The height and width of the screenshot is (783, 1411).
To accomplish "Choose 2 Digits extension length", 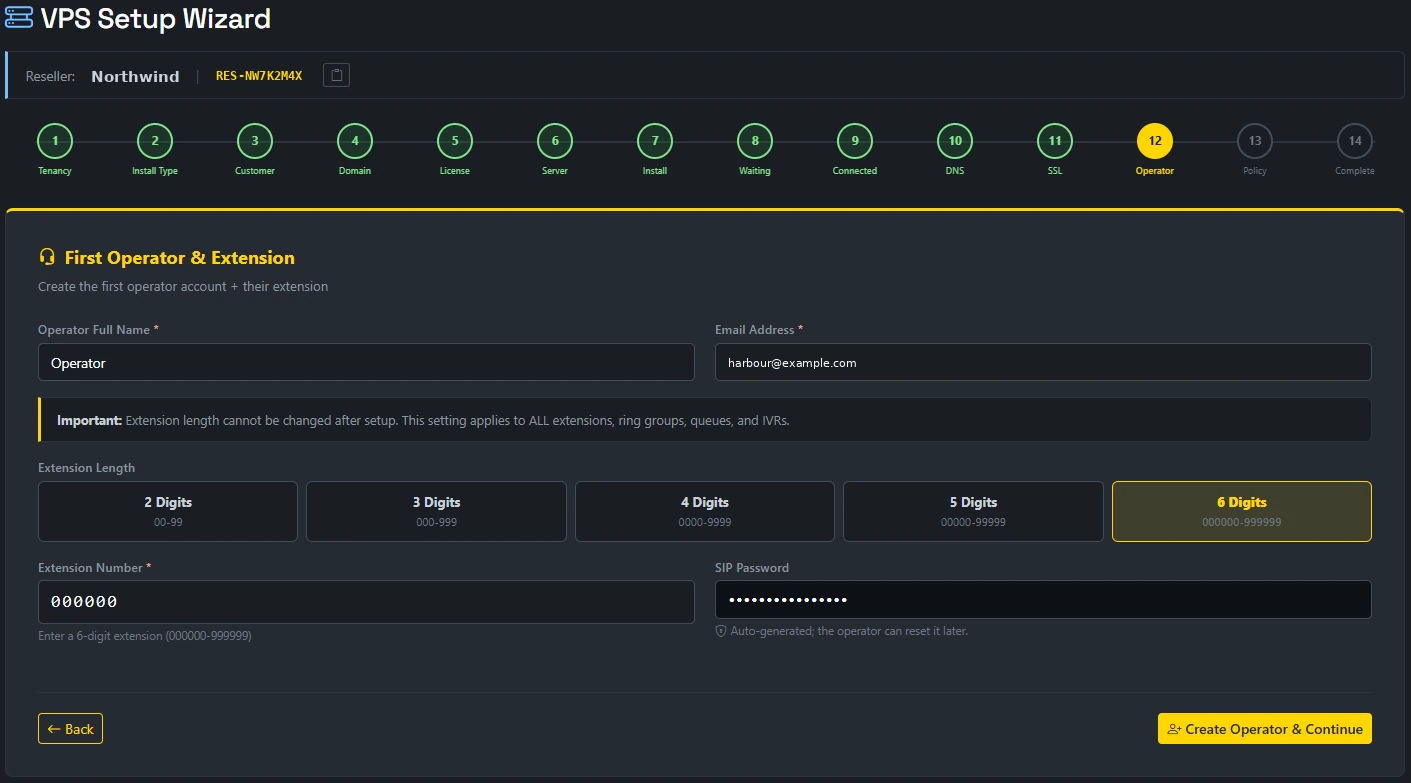I will coord(168,511).
